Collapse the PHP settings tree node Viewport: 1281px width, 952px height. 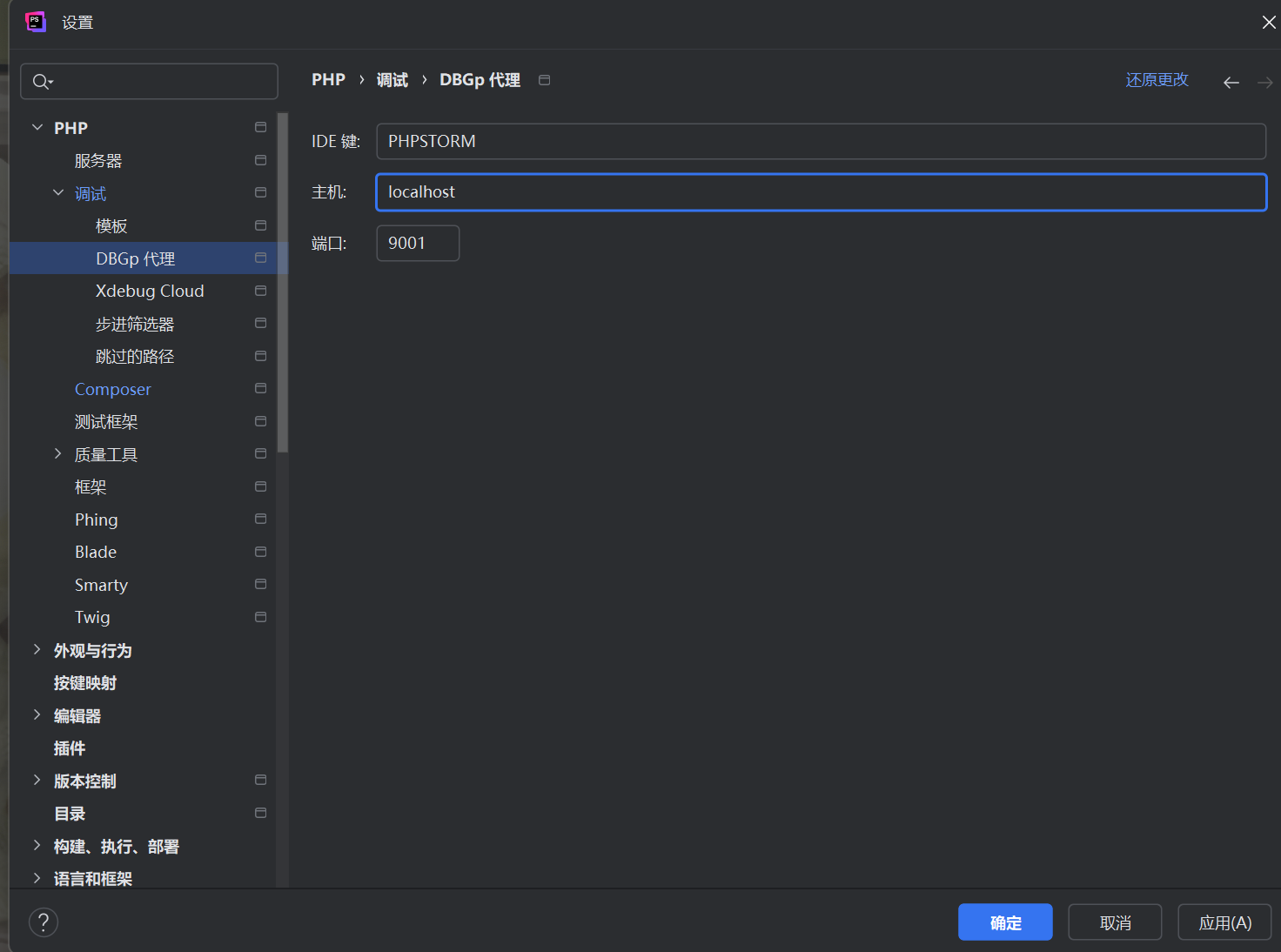click(37, 128)
